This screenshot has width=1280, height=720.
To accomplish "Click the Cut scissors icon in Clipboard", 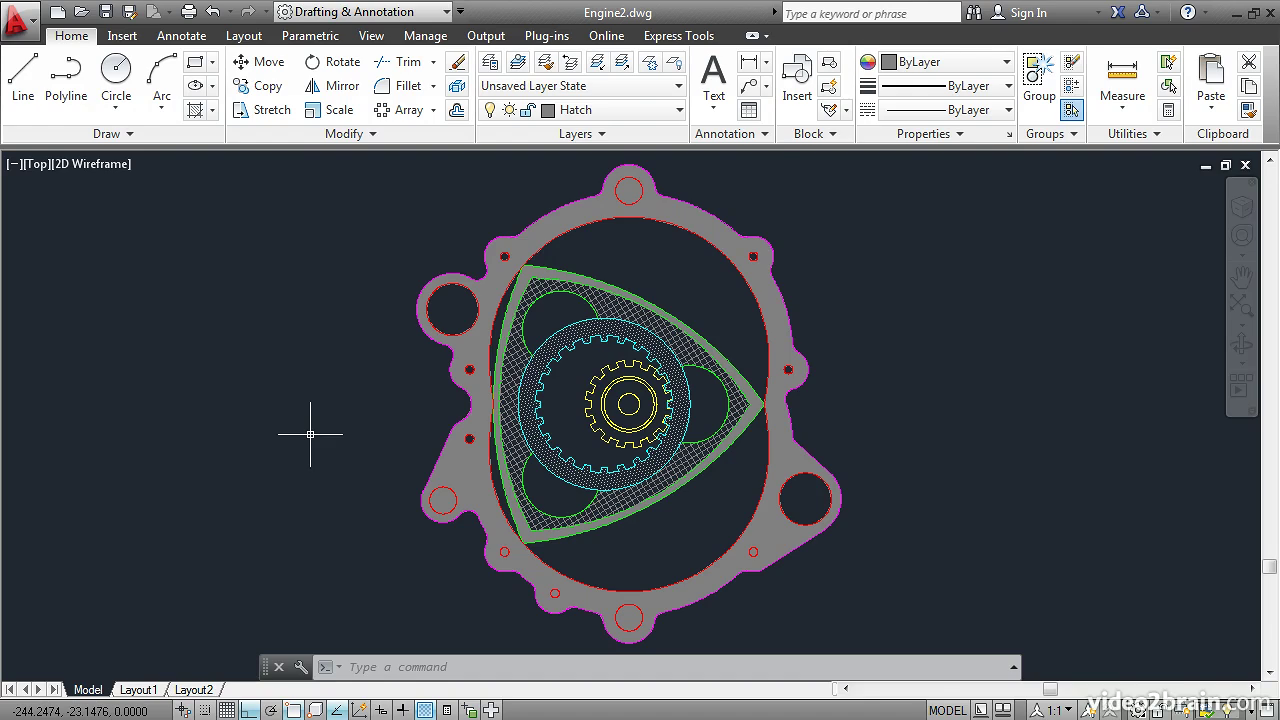I will [1249, 62].
